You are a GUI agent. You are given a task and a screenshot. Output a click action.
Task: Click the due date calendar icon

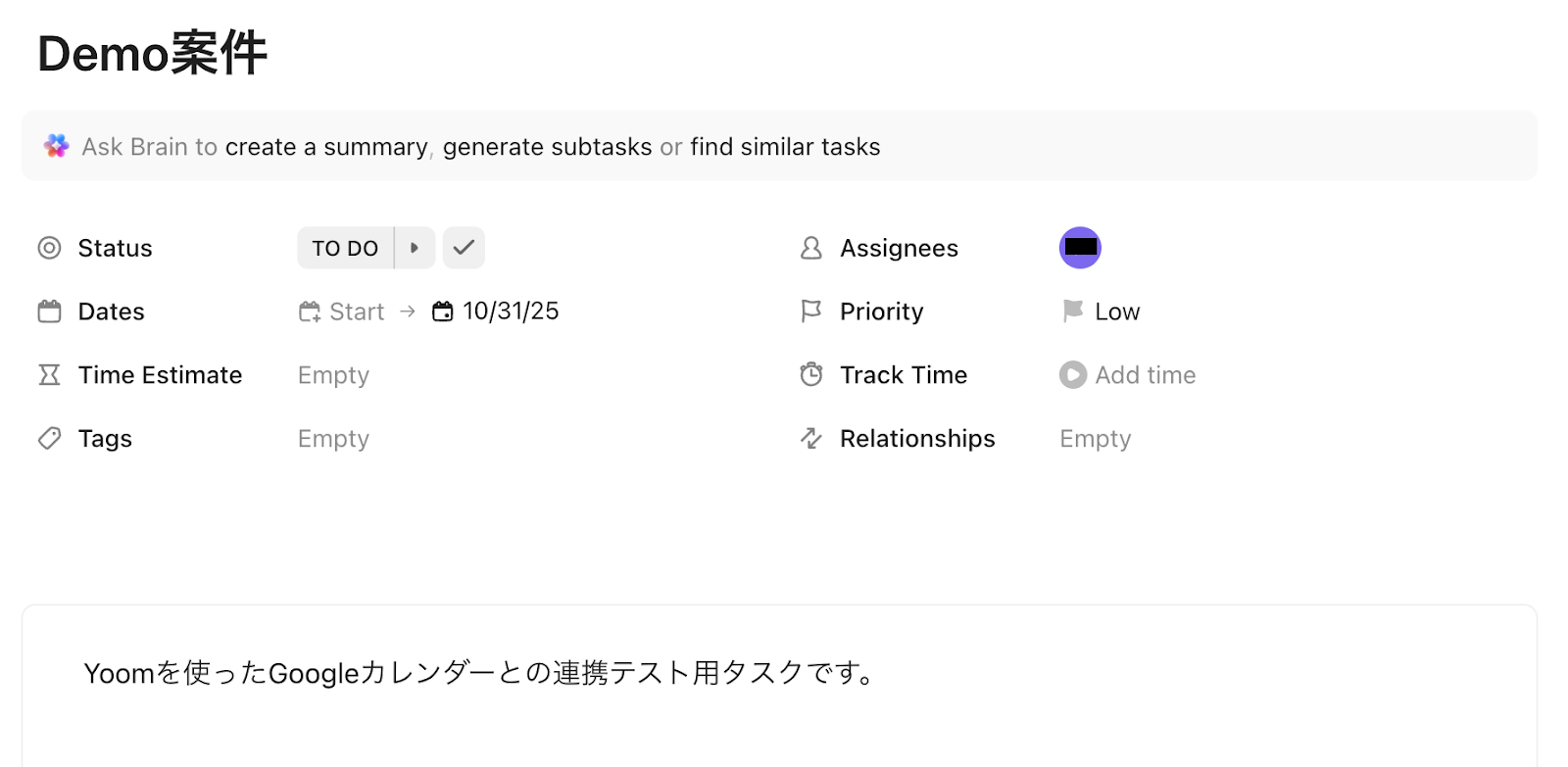click(443, 312)
